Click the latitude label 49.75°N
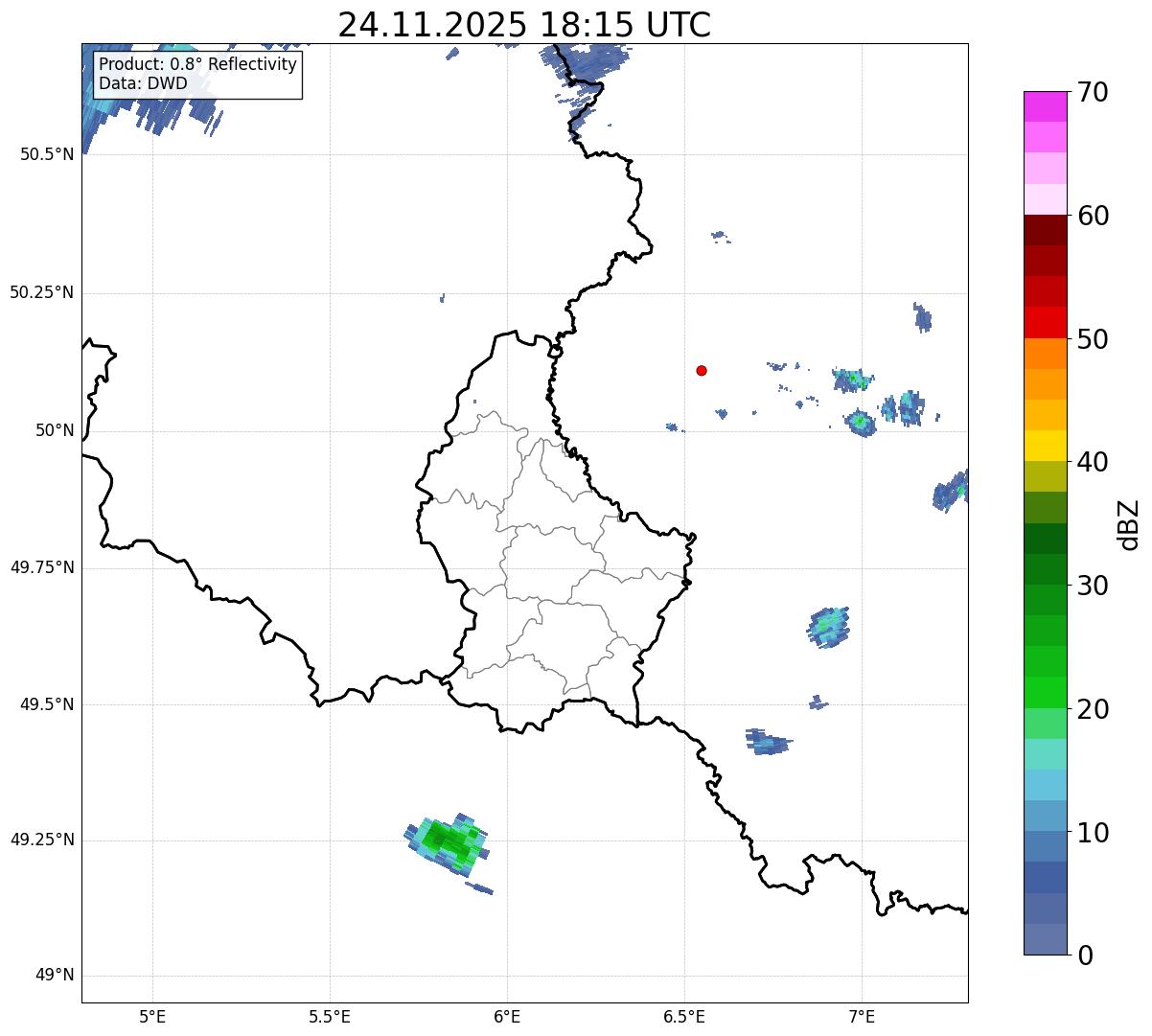The image size is (1152, 1036). point(42,567)
